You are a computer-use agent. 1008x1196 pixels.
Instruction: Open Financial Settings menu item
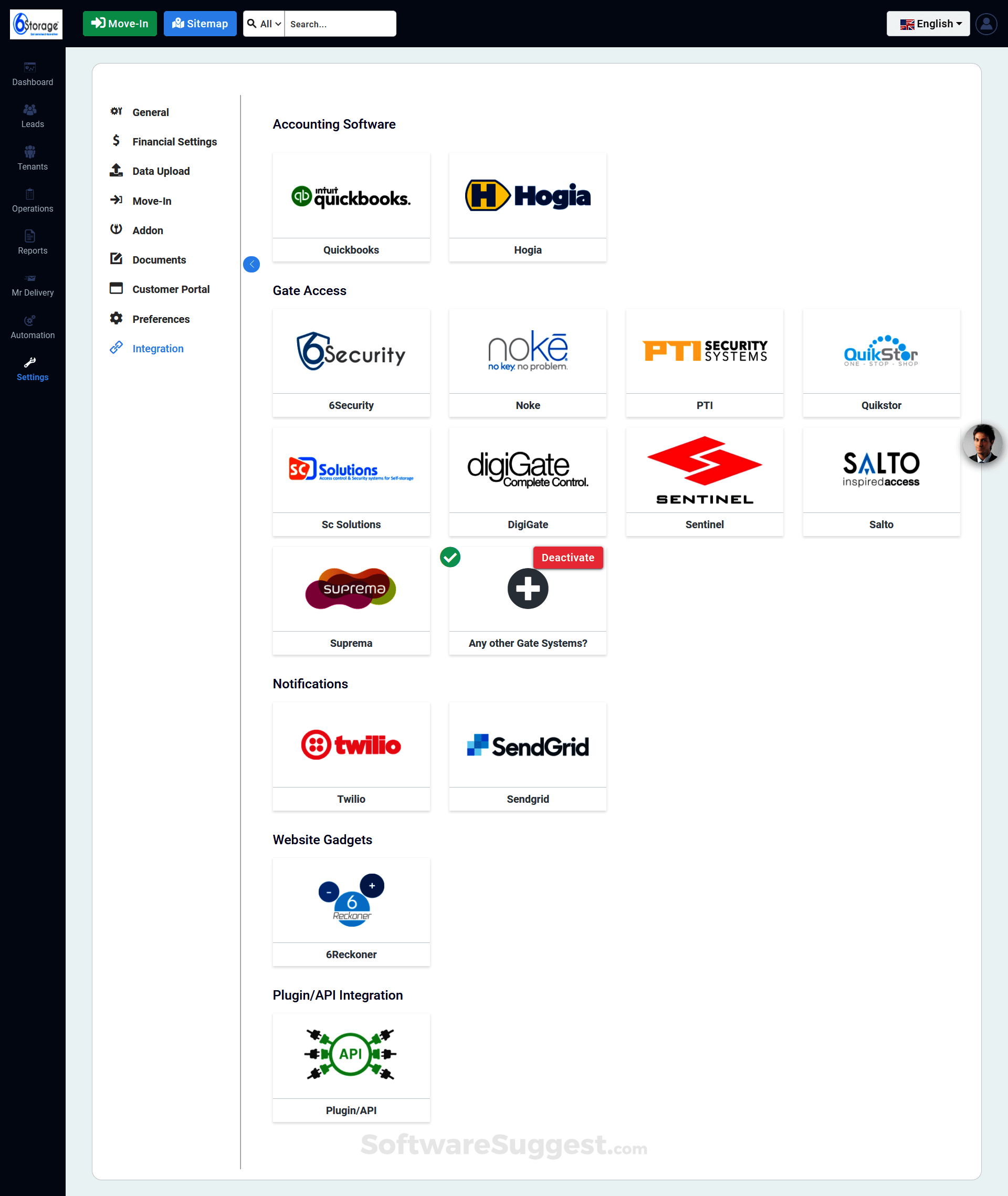(174, 142)
